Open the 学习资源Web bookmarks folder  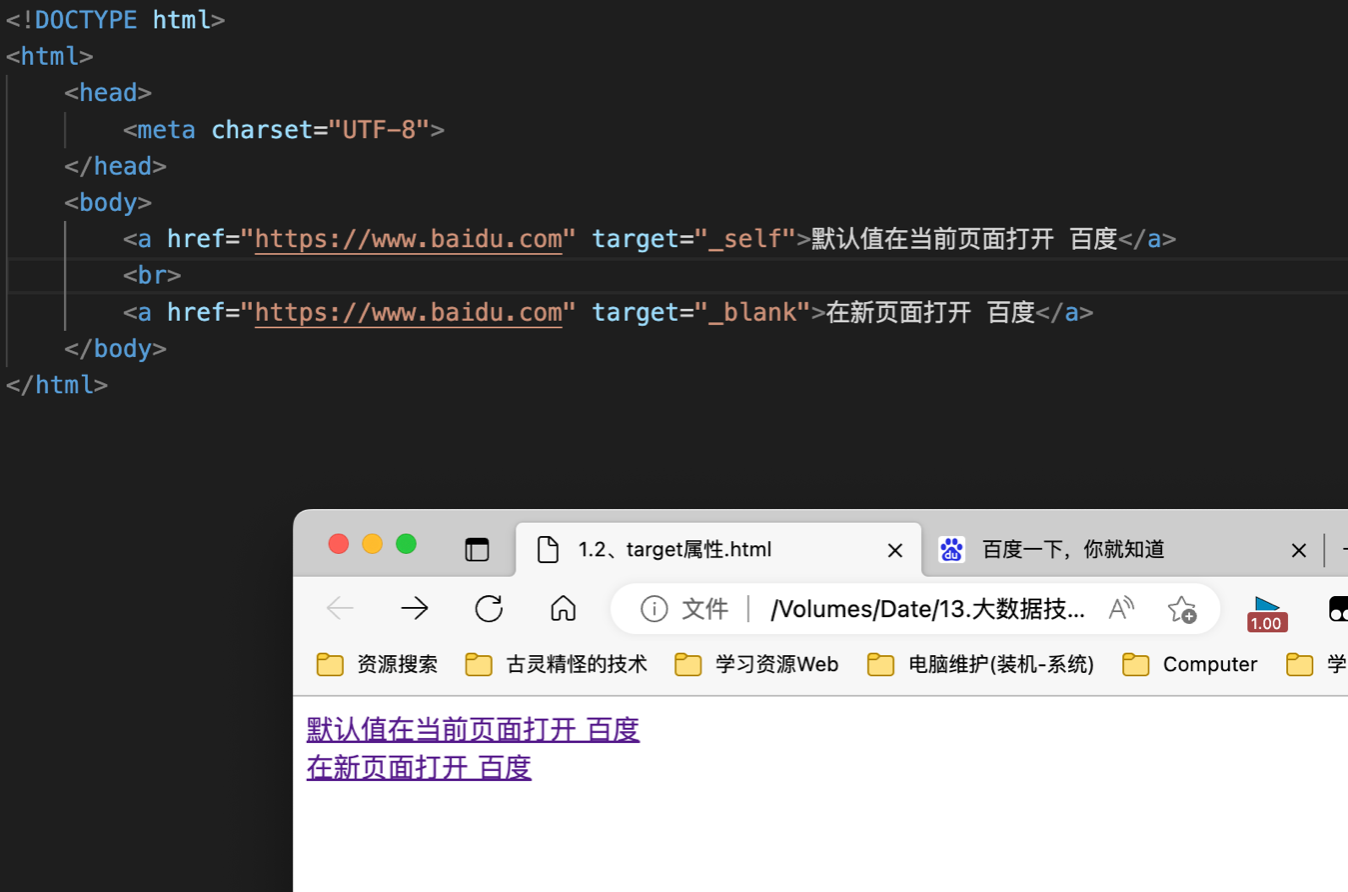pyautogui.click(x=757, y=664)
